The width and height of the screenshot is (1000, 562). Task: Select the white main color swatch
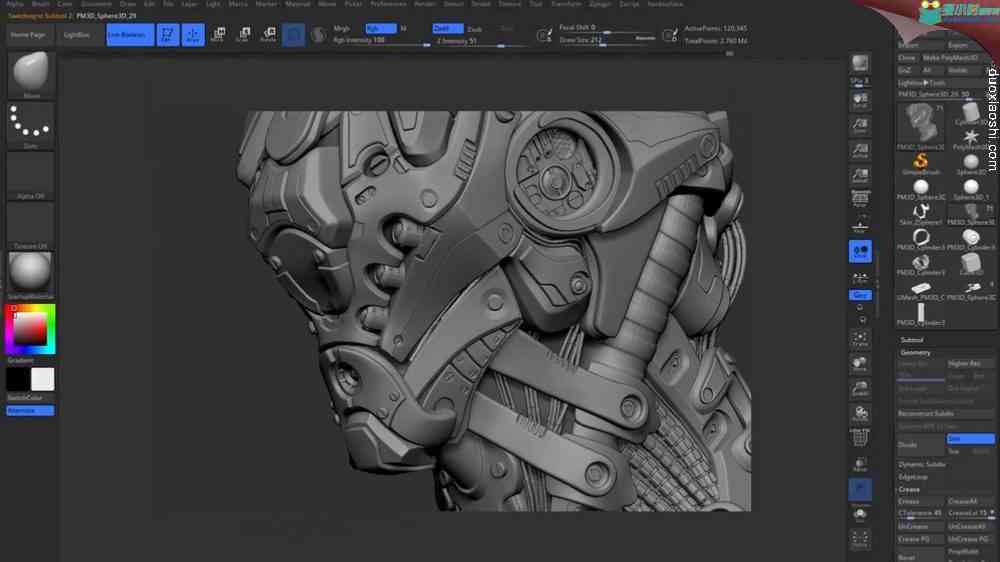click(x=42, y=379)
